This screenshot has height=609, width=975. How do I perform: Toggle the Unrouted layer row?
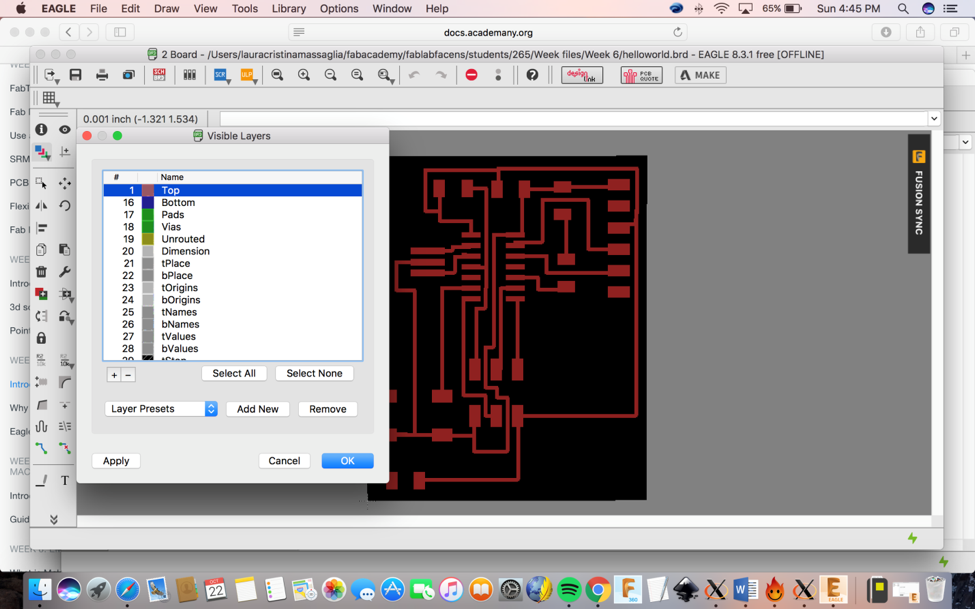click(x=182, y=239)
